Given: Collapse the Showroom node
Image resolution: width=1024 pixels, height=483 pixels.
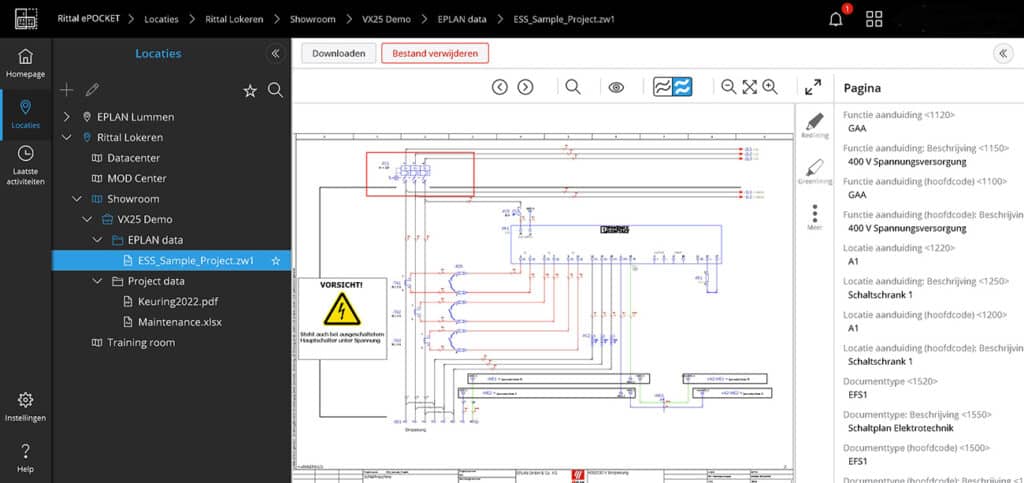Looking at the screenshot, I should tap(76, 199).
